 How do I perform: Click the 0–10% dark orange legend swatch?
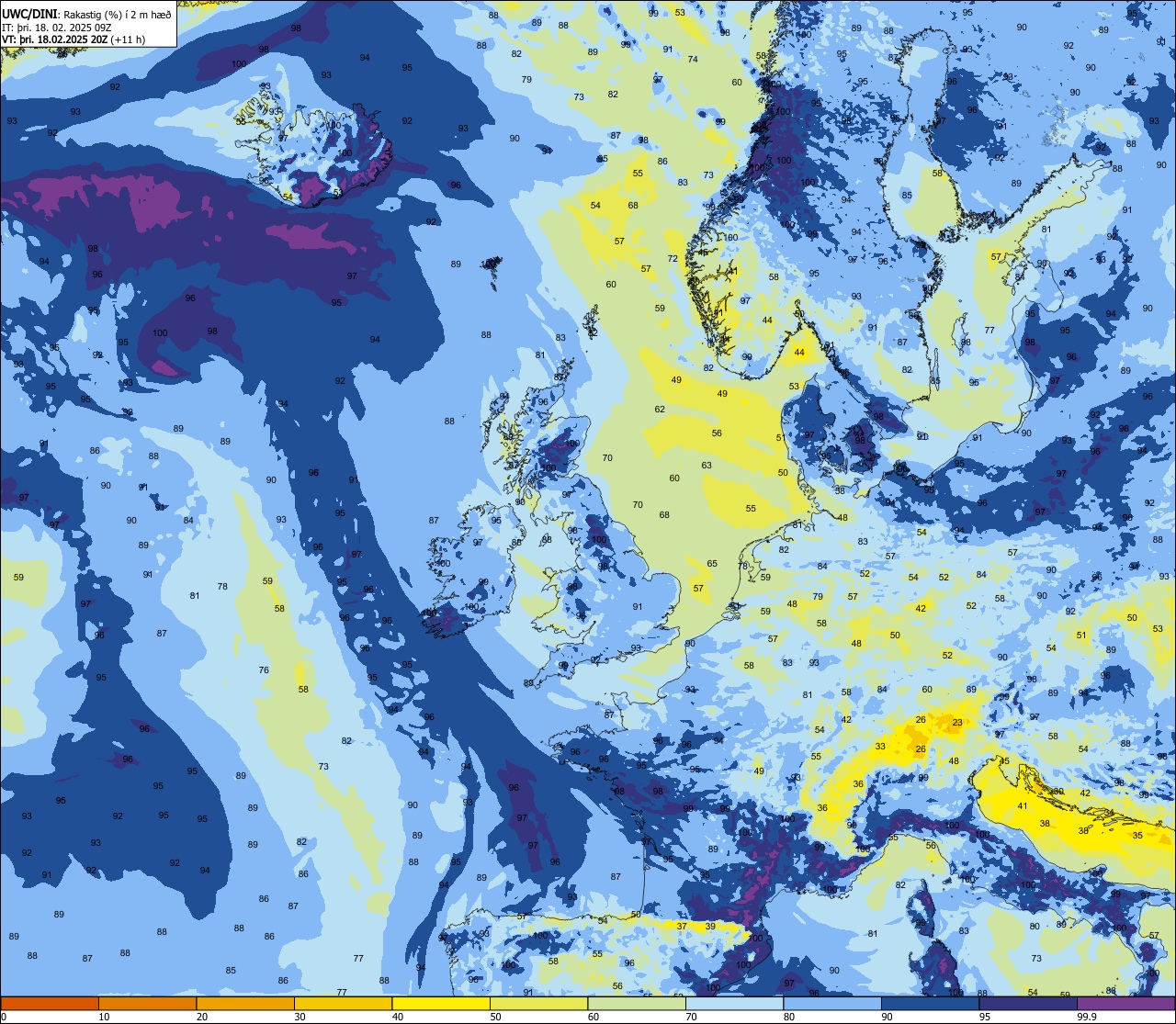[x=50, y=1003]
